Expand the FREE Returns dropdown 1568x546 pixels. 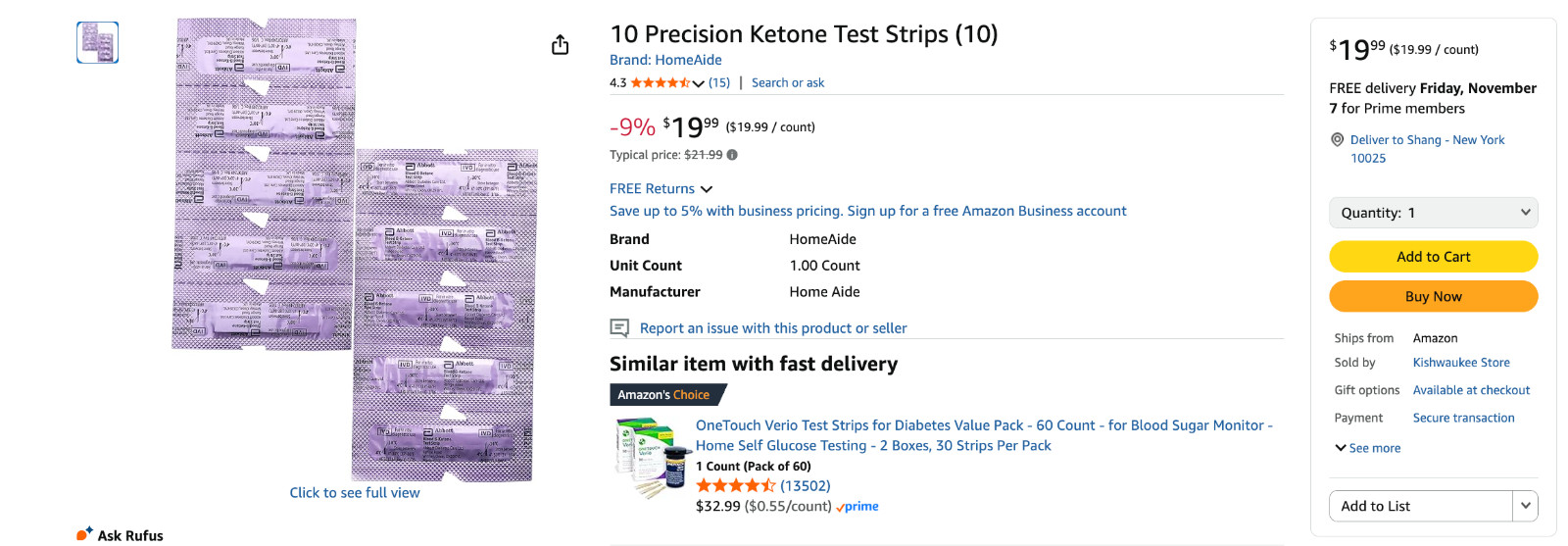pos(707,189)
